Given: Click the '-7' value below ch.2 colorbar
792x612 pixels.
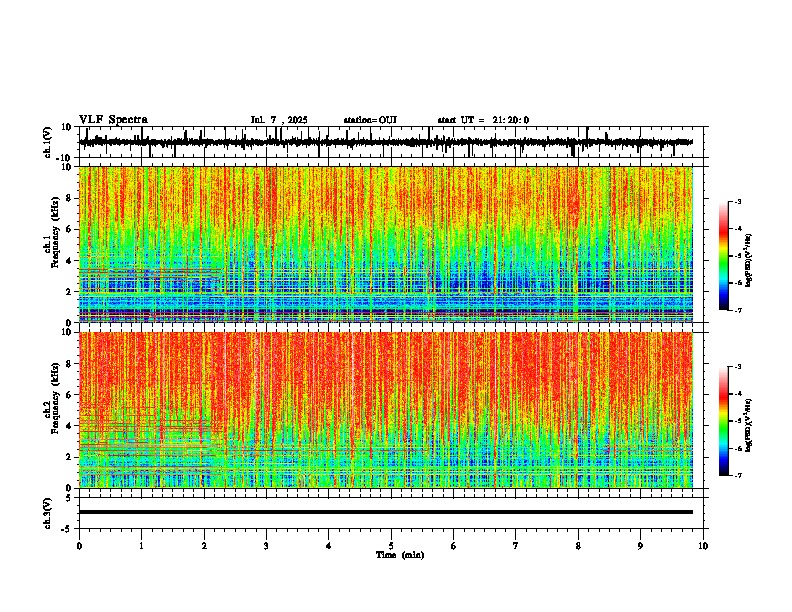Looking at the screenshot, I should (737, 475).
